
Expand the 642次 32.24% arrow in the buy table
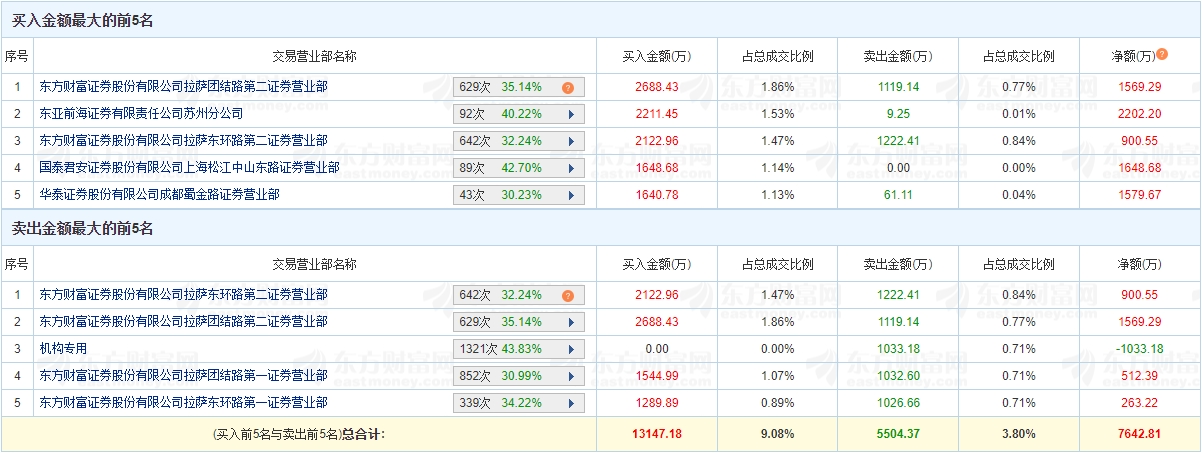(x=570, y=141)
